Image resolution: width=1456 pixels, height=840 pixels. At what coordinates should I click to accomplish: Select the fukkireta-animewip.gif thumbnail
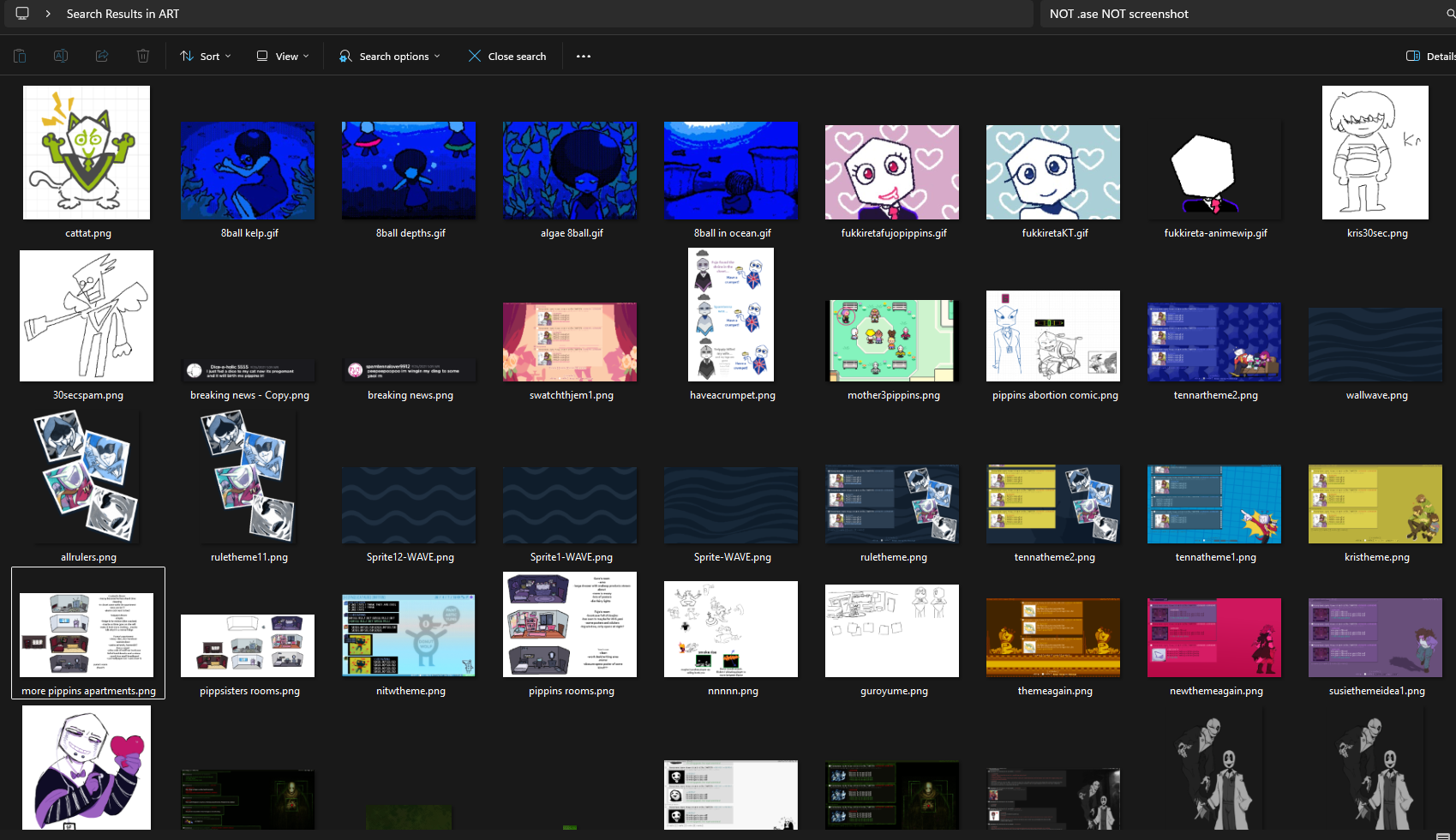tap(1214, 171)
